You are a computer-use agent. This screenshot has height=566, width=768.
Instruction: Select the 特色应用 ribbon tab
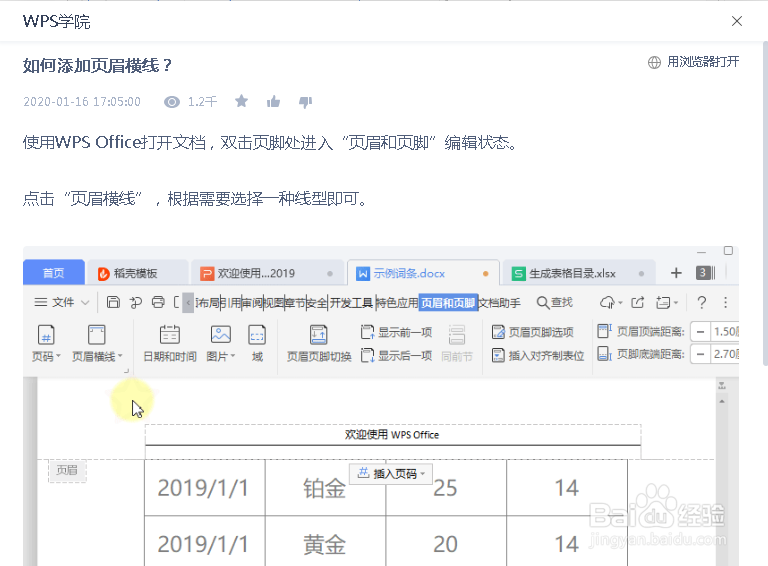pos(397,303)
